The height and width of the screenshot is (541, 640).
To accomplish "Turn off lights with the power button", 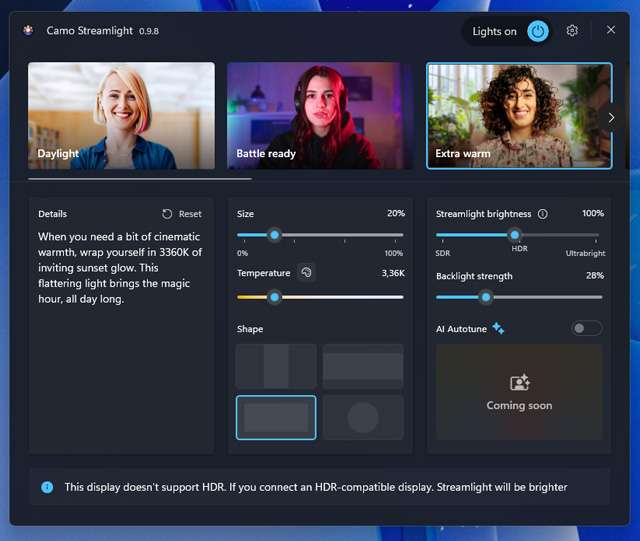I will (538, 31).
